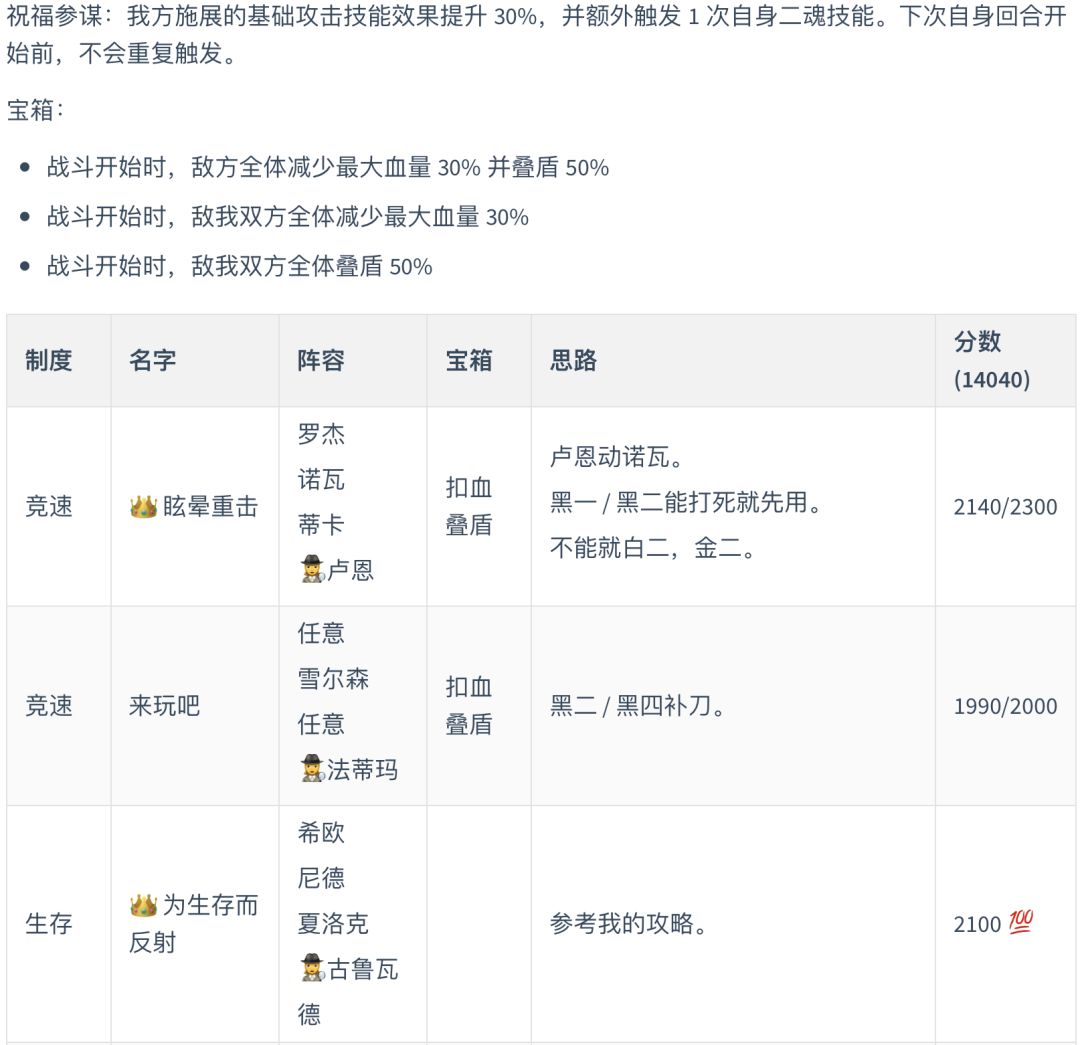This screenshot has height=1045, width=1080.
Task: Click the lineup entry 法蒂玛
Action: pyautogui.click(x=362, y=769)
